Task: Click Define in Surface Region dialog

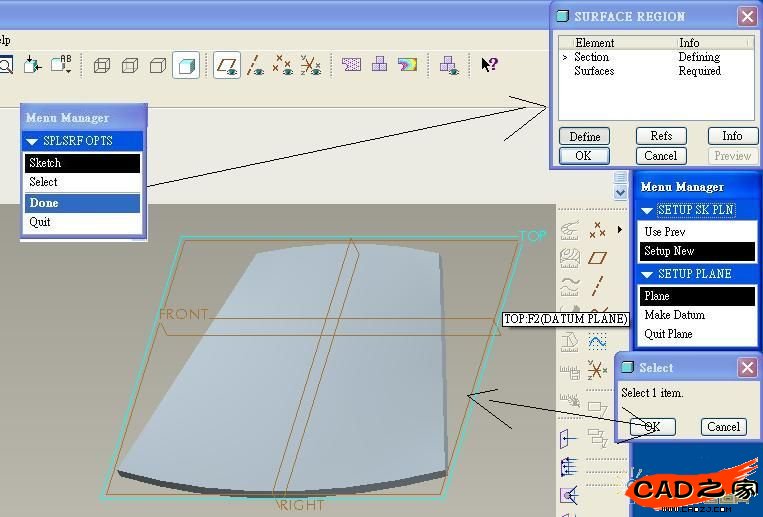Action: [x=584, y=137]
